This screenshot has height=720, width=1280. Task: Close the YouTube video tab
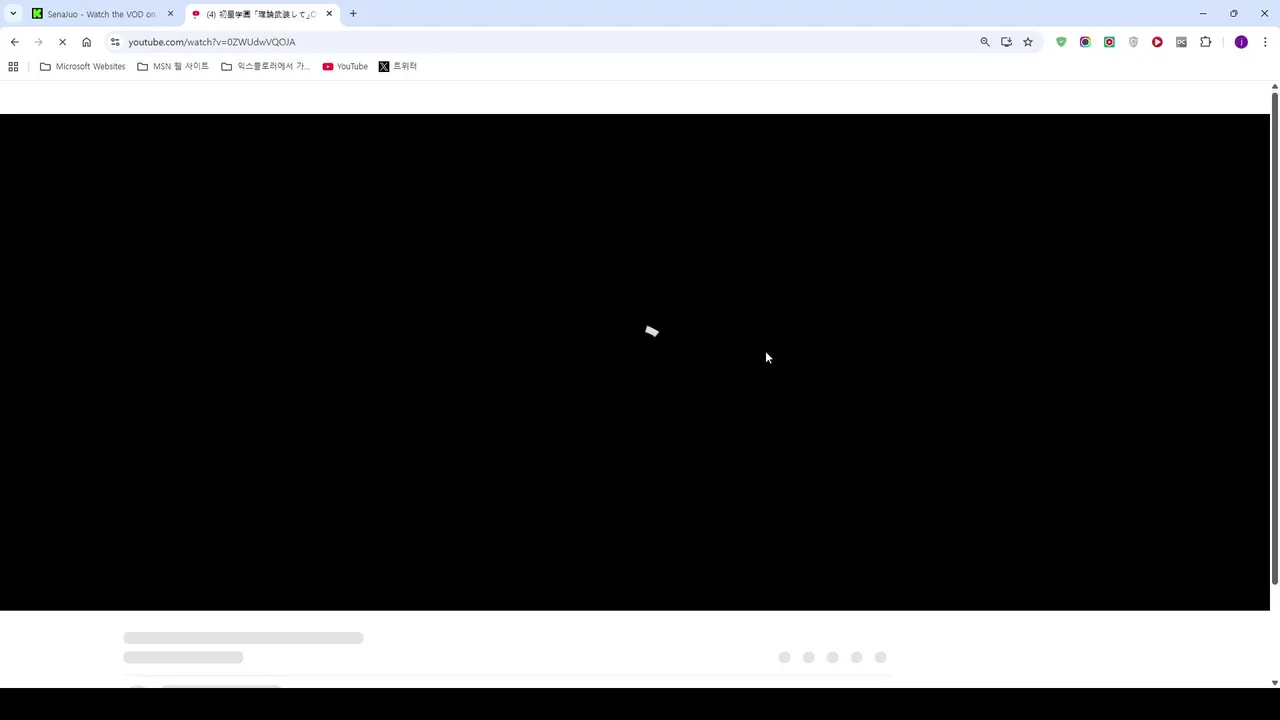(x=329, y=14)
